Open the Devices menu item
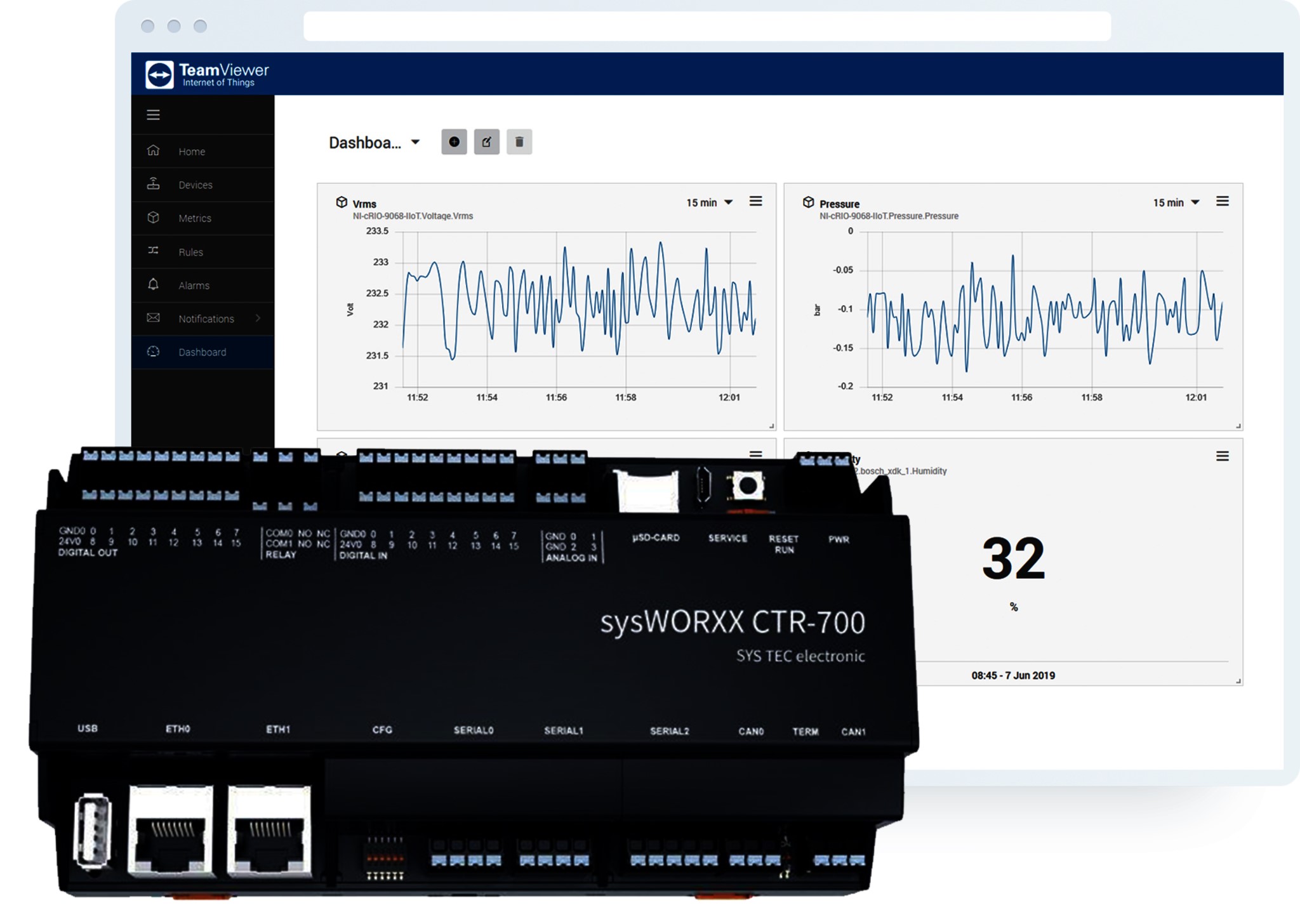Screen dimensions: 1300x924 pyautogui.click(x=203, y=185)
